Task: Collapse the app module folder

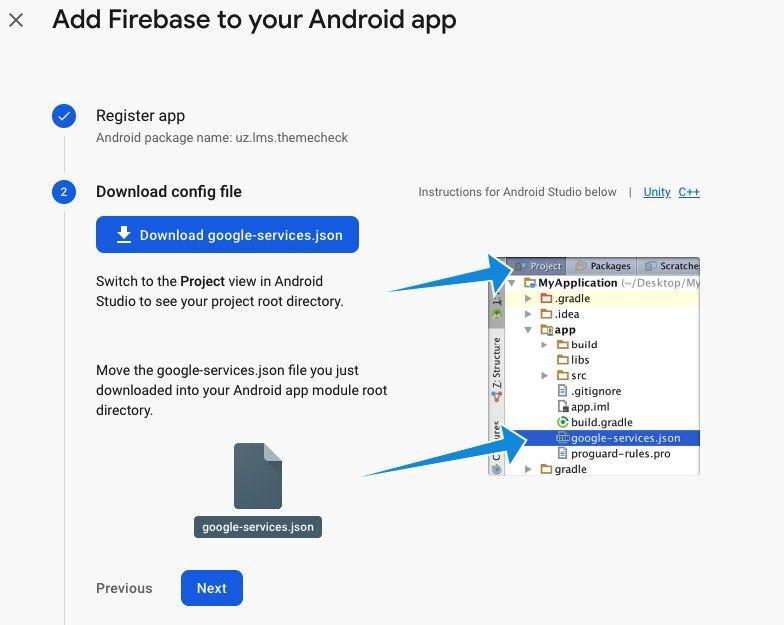Action: (529, 329)
